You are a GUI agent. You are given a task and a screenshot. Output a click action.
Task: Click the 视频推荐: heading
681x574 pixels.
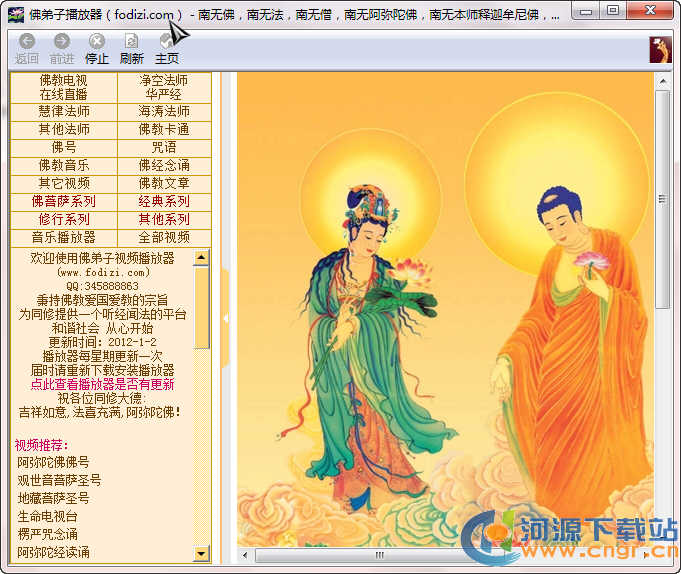(42, 445)
